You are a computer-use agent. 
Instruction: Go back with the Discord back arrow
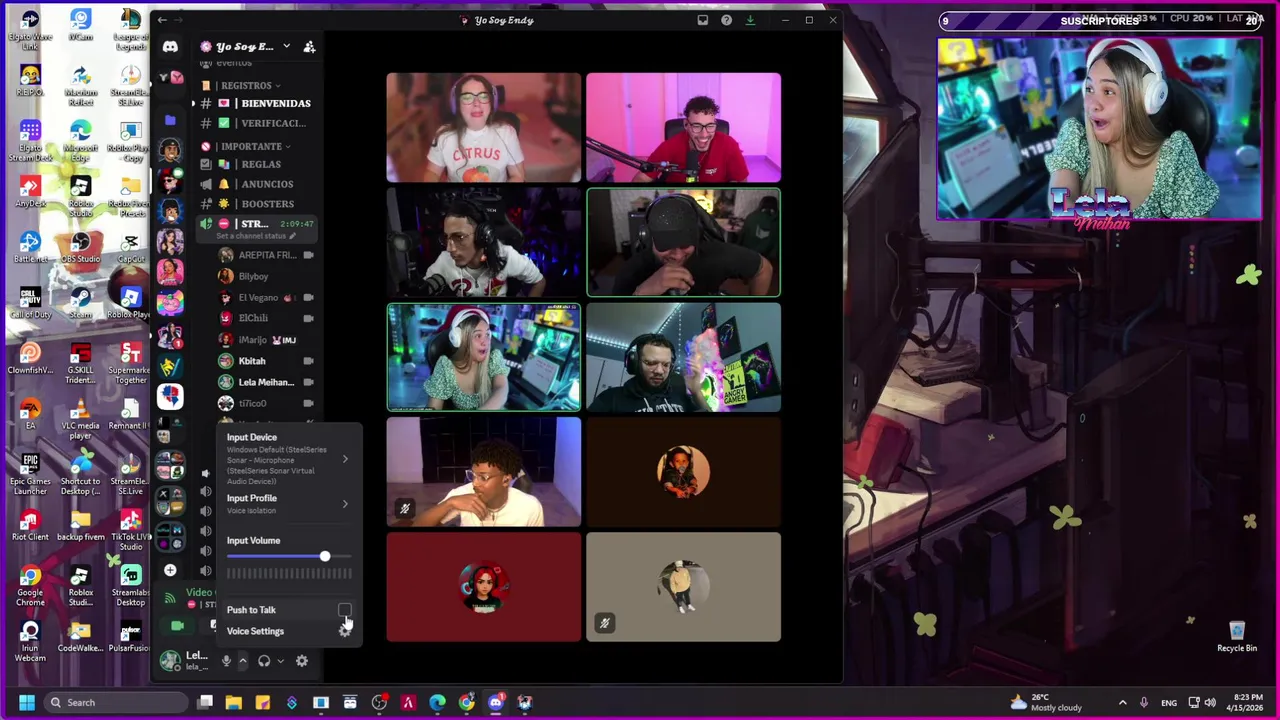[162, 20]
